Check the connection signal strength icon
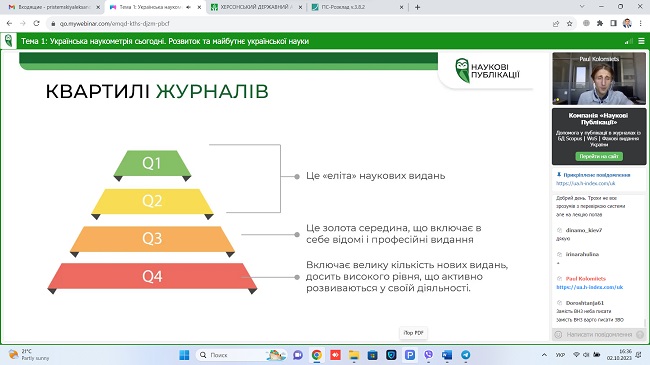Viewport: 650px width, 365px height. pyautogui.click(x=628, y=41)
